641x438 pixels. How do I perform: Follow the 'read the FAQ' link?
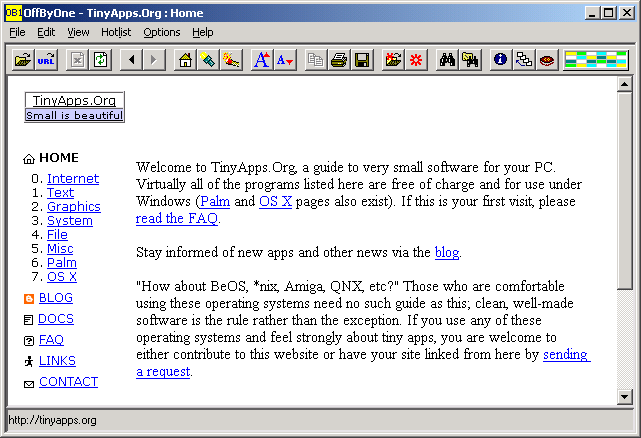176,219
